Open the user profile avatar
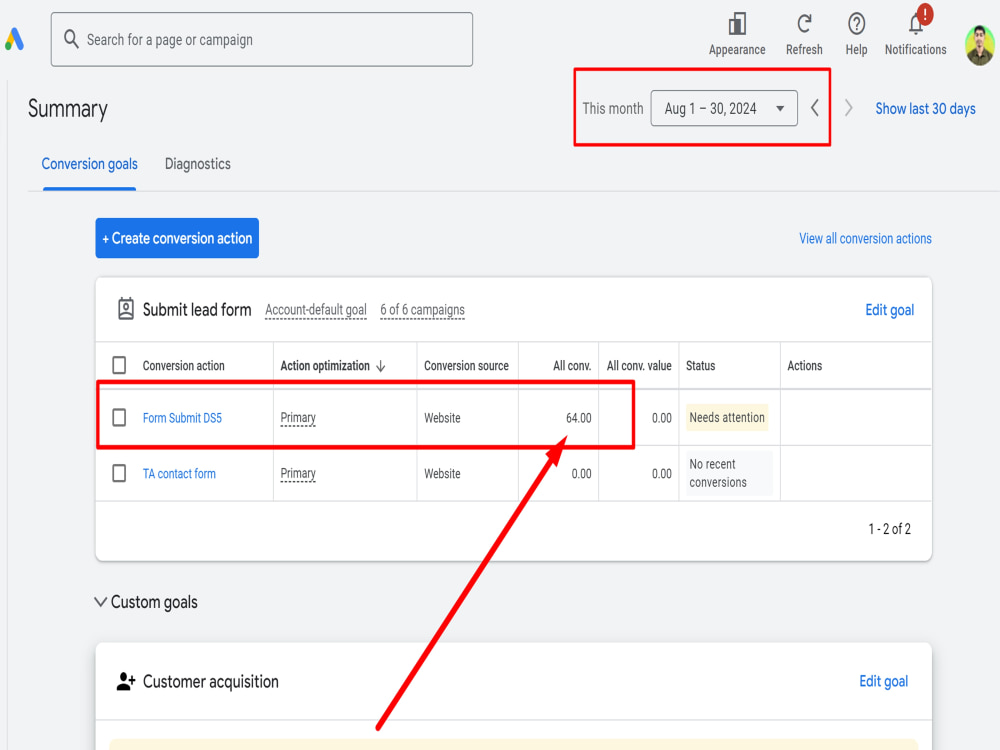This screenshot has height=750, width=1000. click(x=980, y=45)
